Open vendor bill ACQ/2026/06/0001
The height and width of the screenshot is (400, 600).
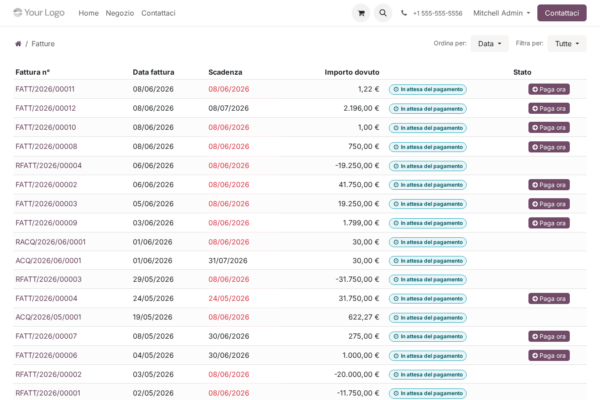tap(48, 261)
